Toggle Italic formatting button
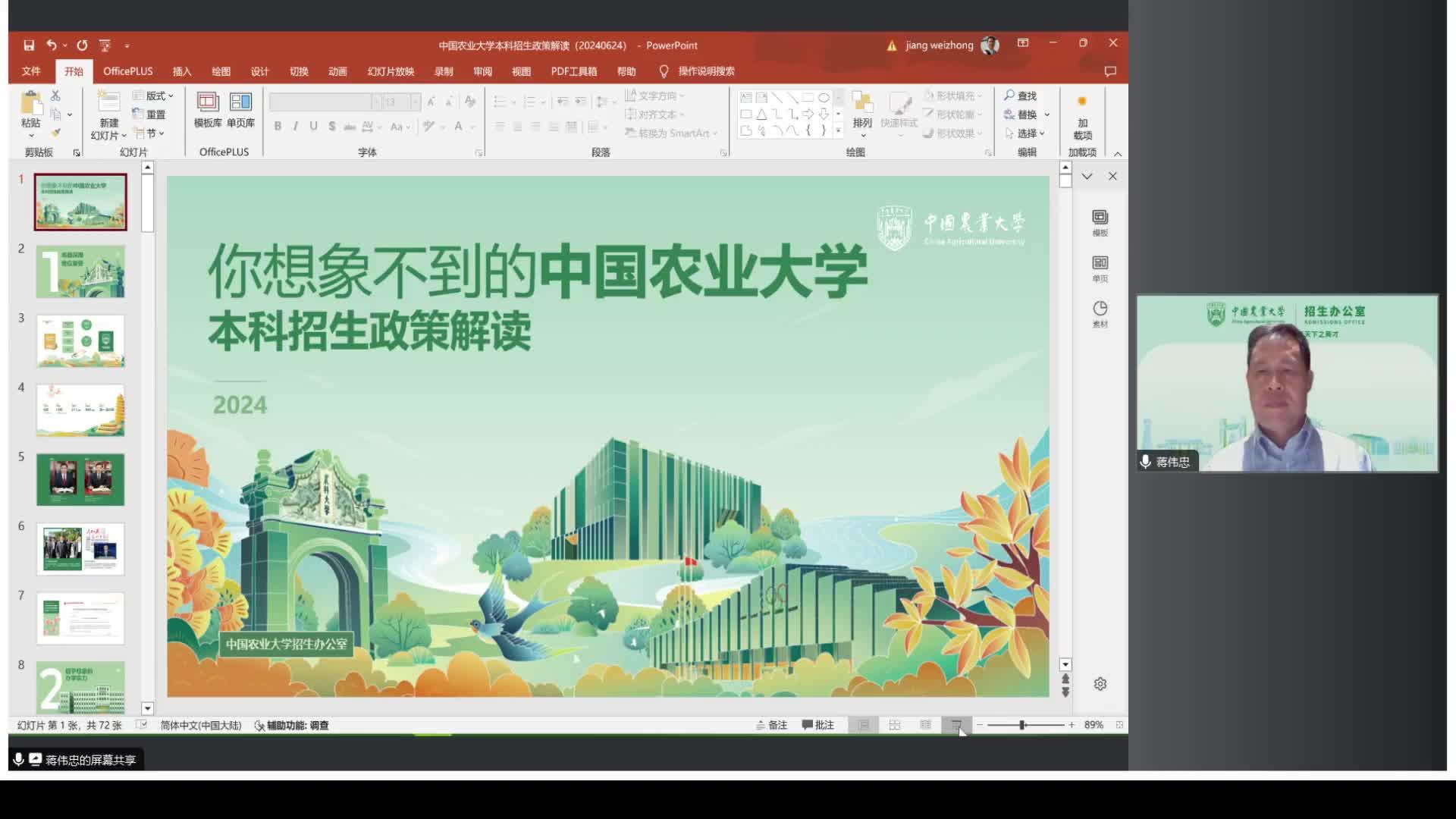The image size is (1456, 819). pyautogui.click(x=295, y=127)
